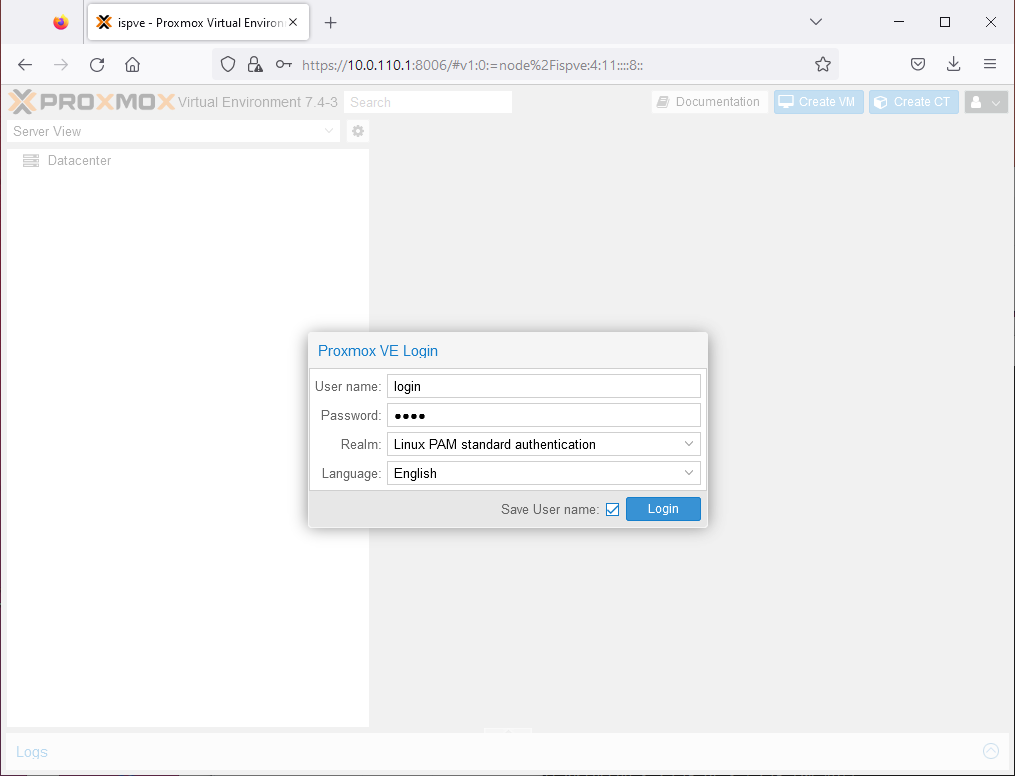Open the Firefox home page
This screenshot has height=776, width=1015.
tap(133, 65)
